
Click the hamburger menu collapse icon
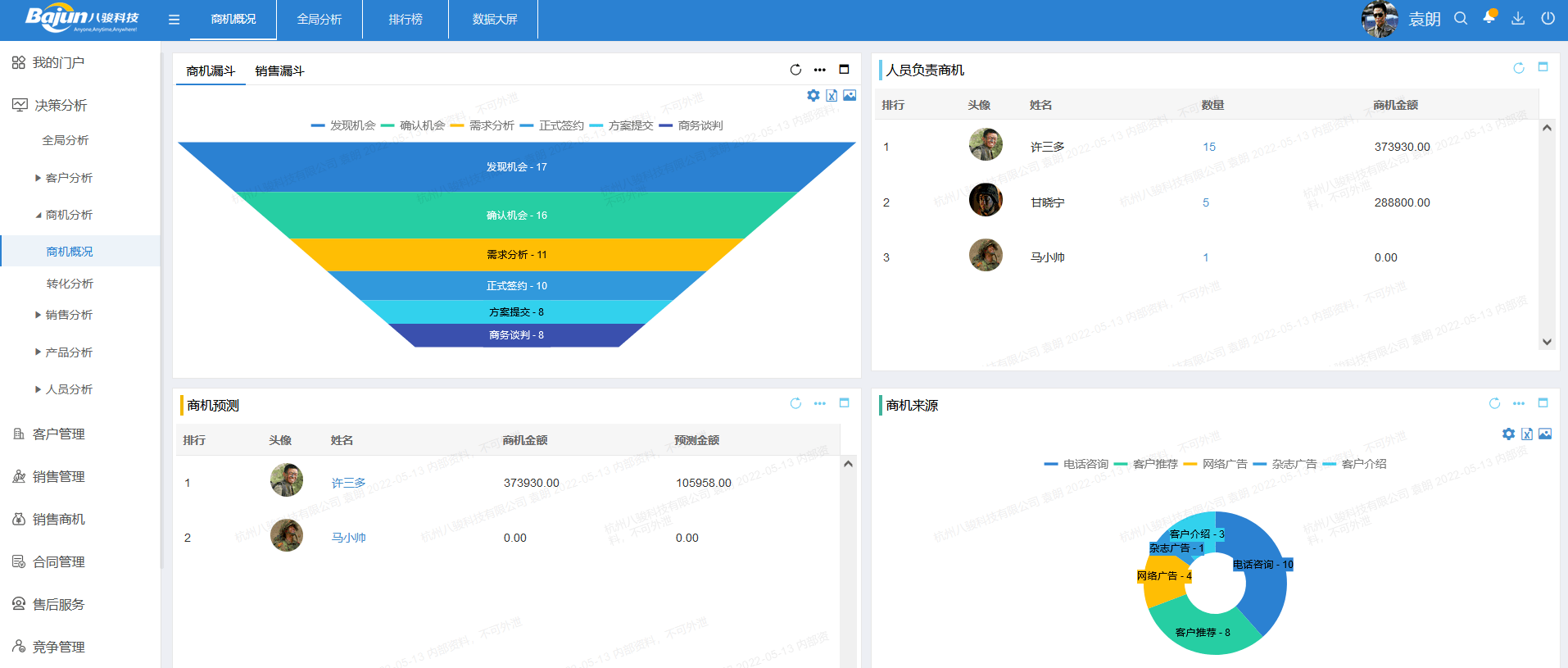tap(174, 20)
